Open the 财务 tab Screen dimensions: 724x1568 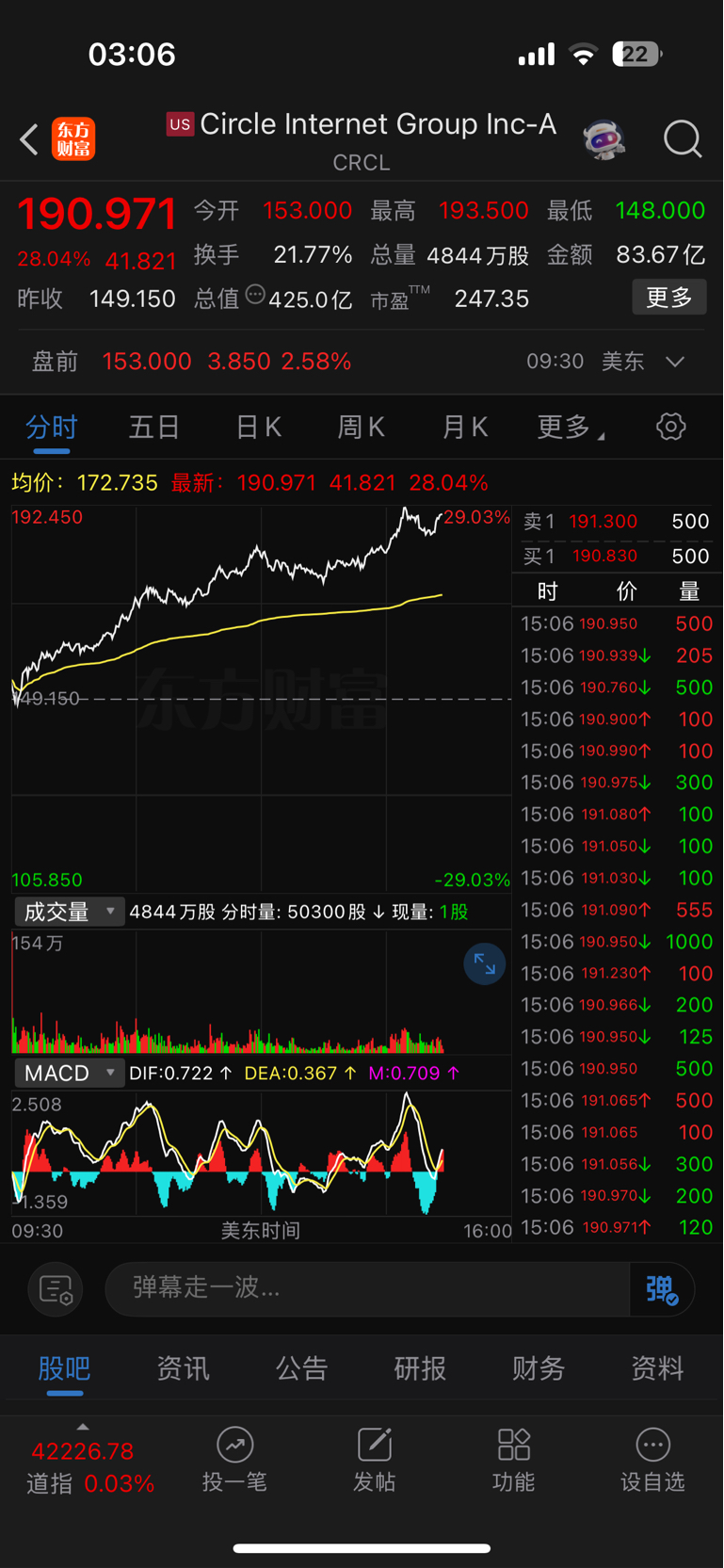tap(539, 1368)
